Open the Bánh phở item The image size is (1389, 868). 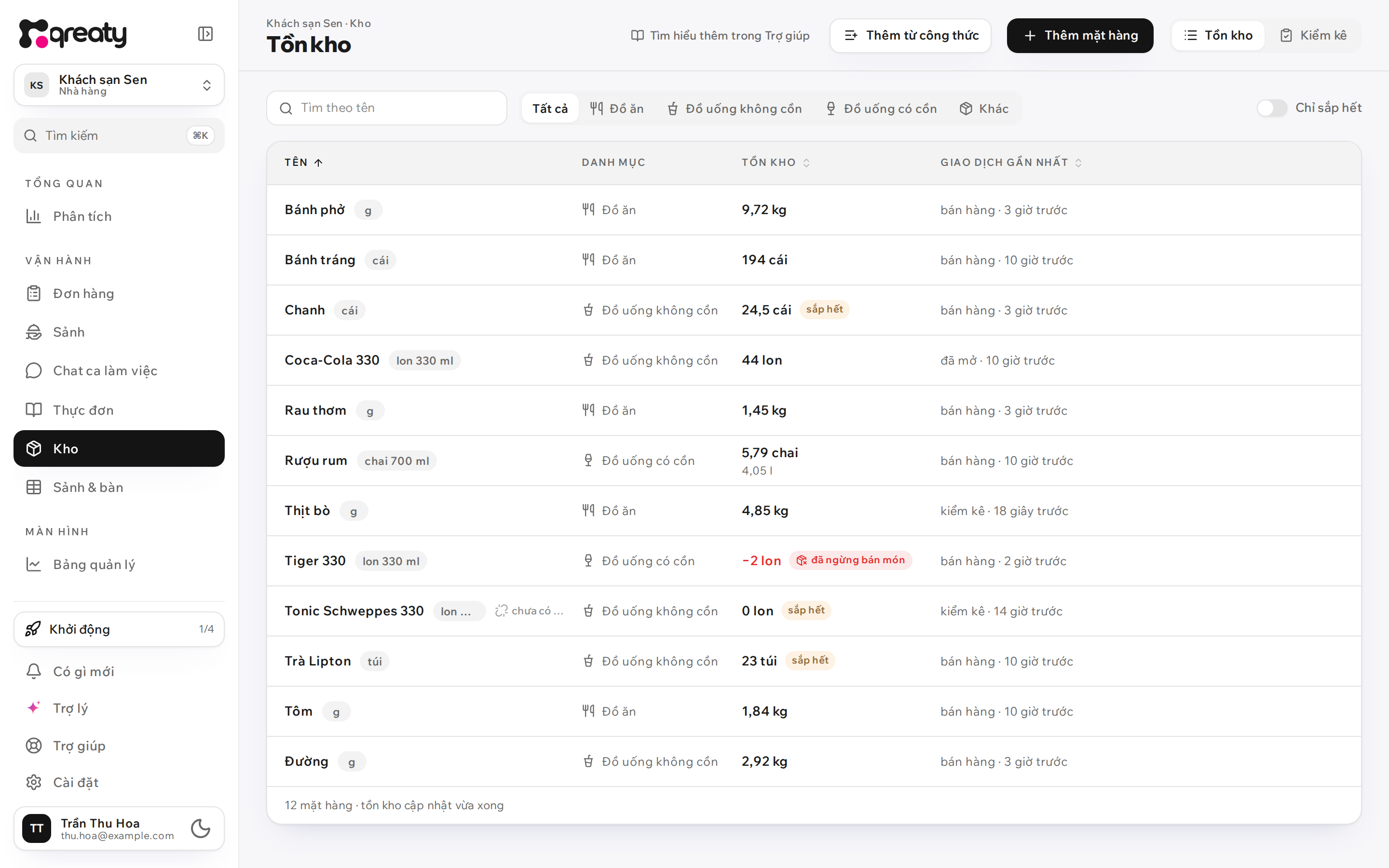coord(814,210)
